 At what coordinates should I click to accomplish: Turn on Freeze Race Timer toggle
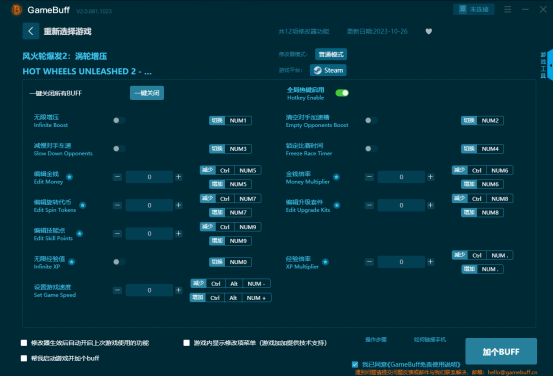pyautogui.click(x=371, y=149)
